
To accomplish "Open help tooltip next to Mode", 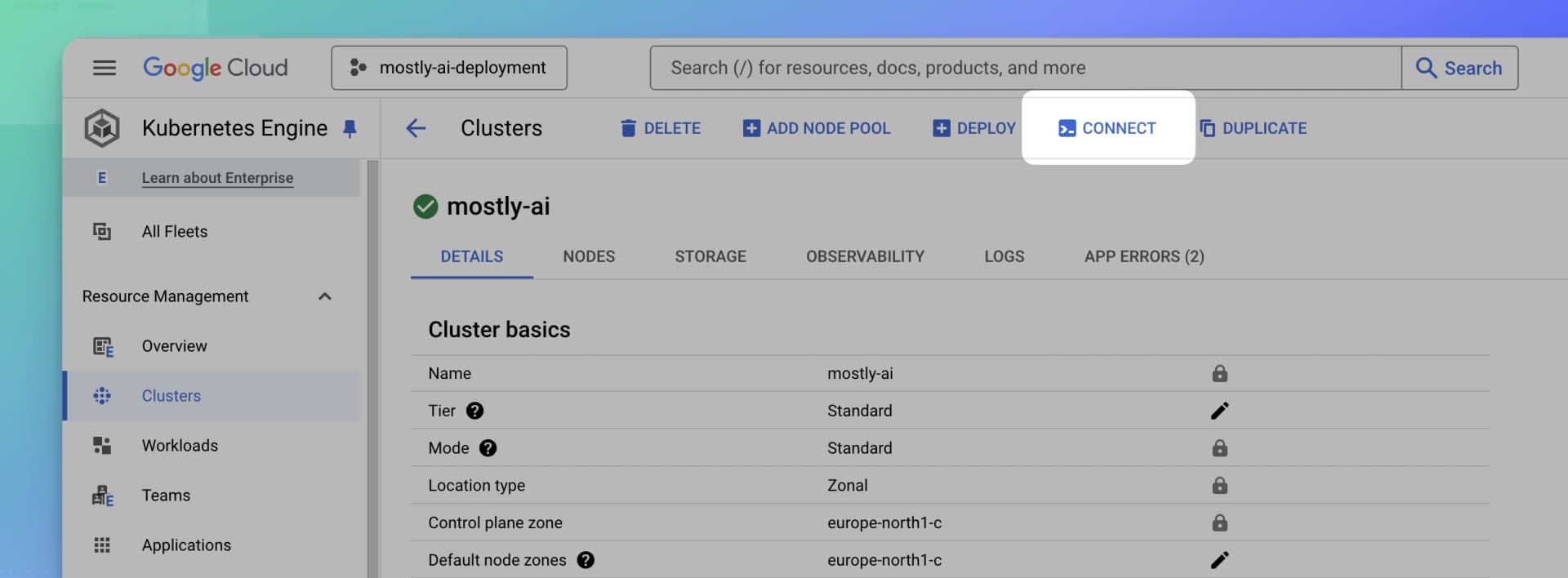I will 488,448.
